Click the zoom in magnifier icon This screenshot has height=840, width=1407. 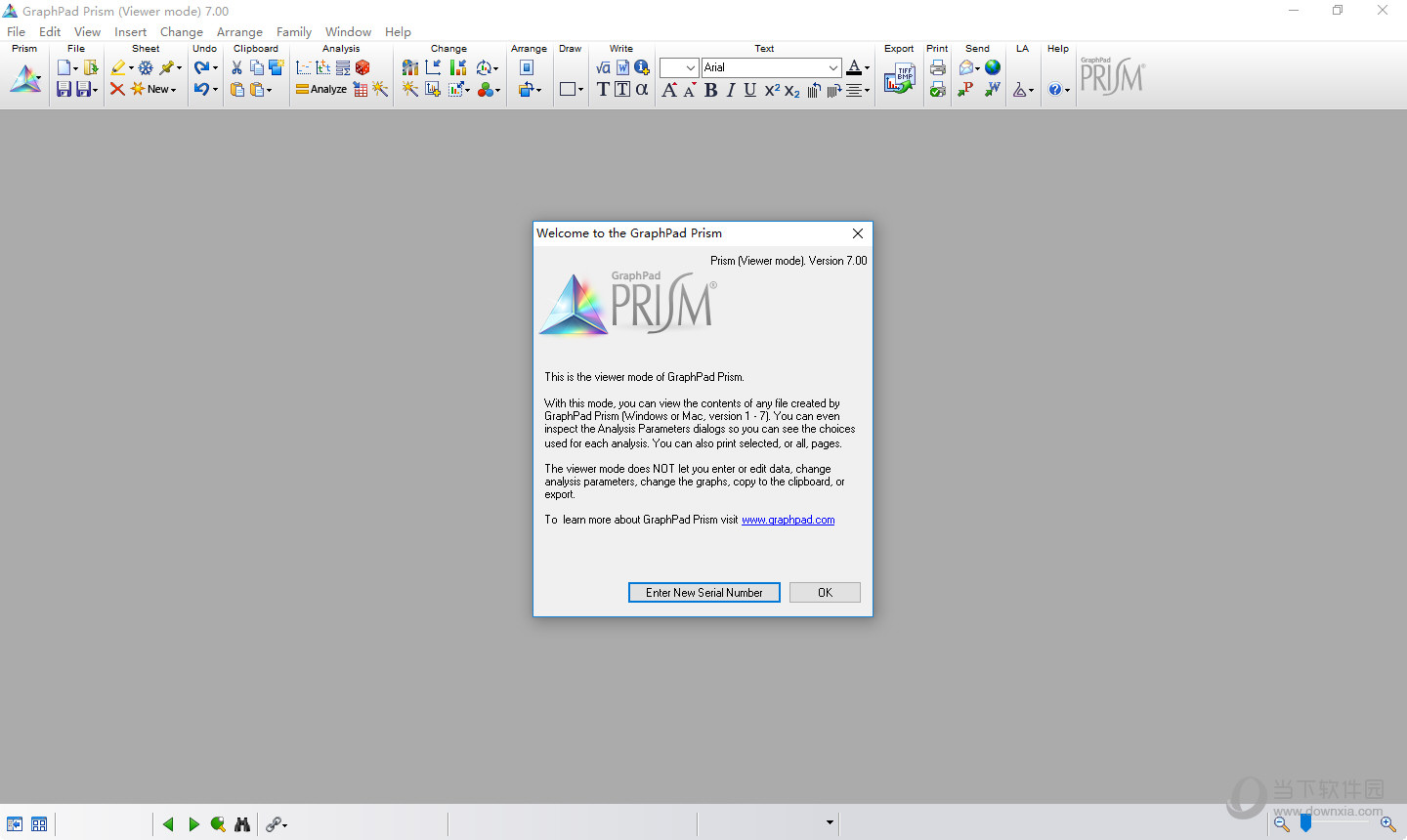coord(1387,824)
